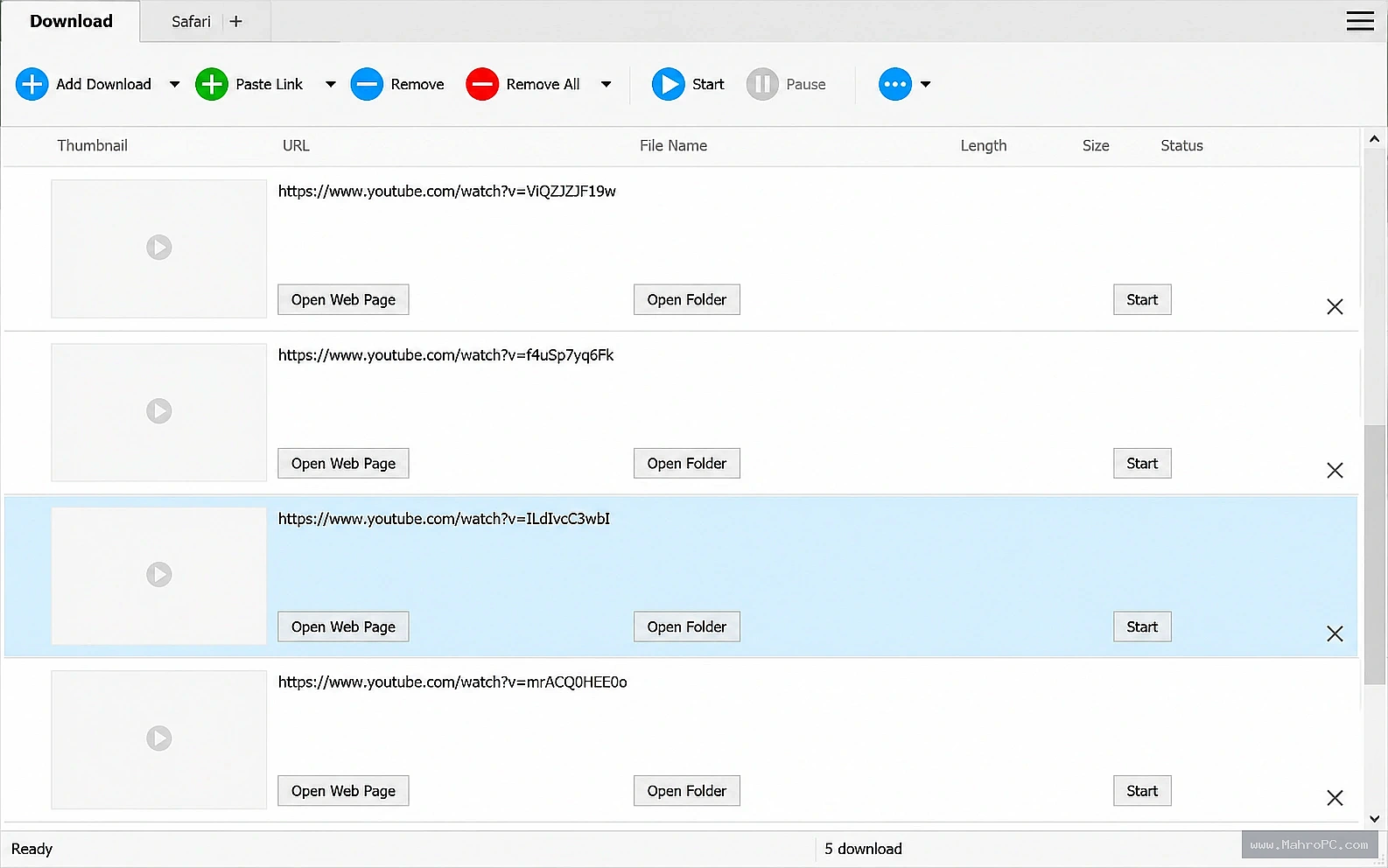Select thumbnail of mrACQ0HEE0o video
1388x868 pixels.
click(x=158, y=739)
